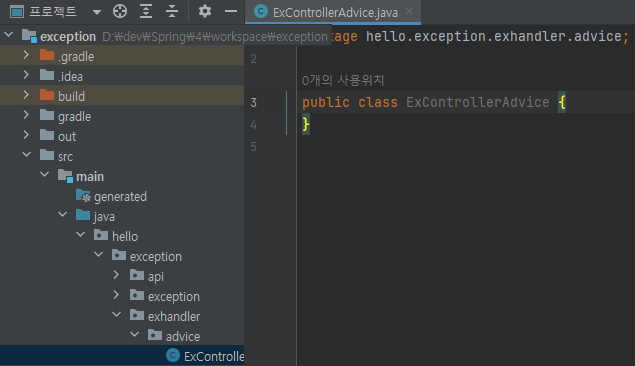Collapse the exception root project node

pyautogui.click(x=9, y=35)
